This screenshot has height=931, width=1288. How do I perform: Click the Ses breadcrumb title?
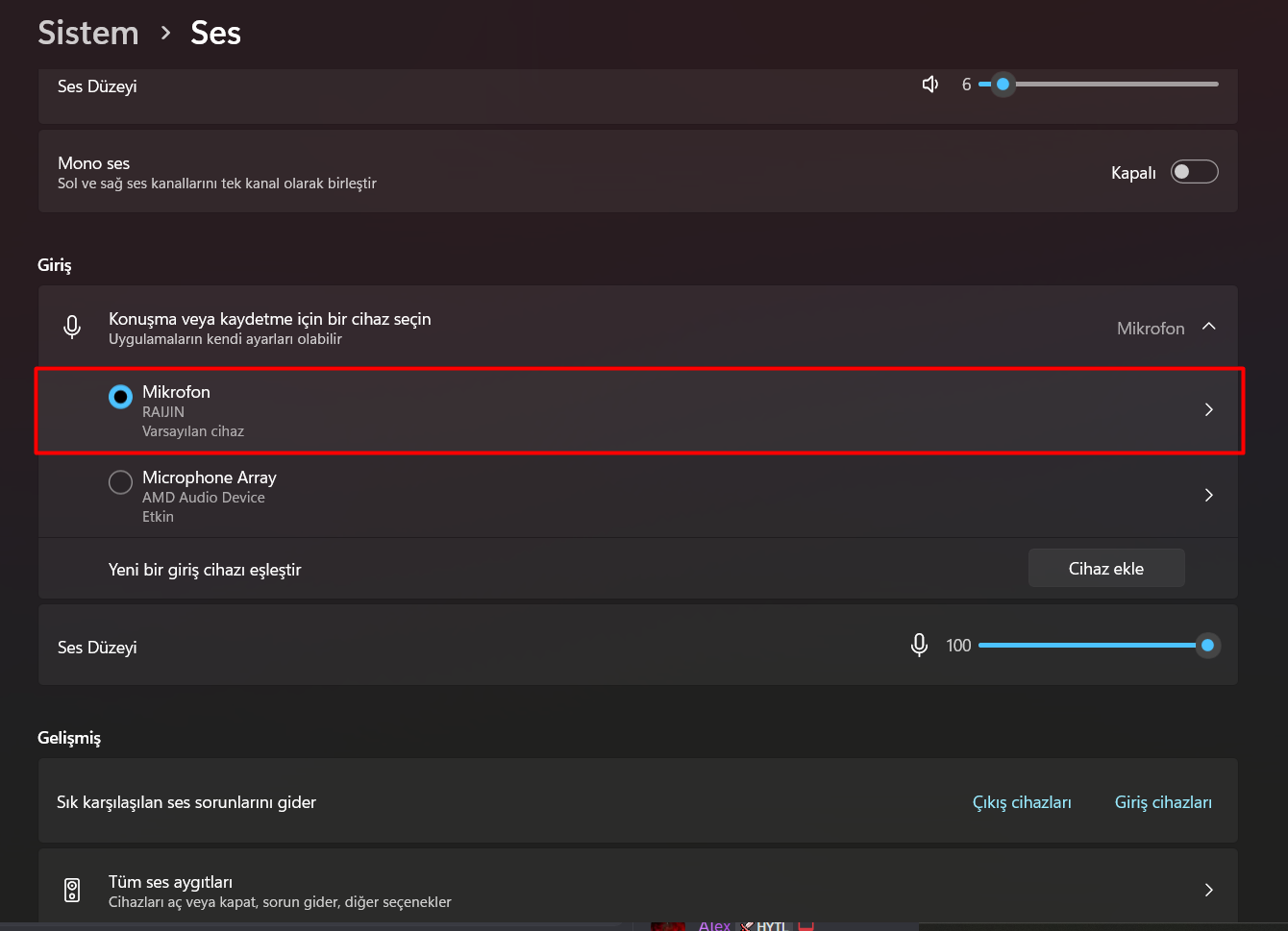pos(215,34)
